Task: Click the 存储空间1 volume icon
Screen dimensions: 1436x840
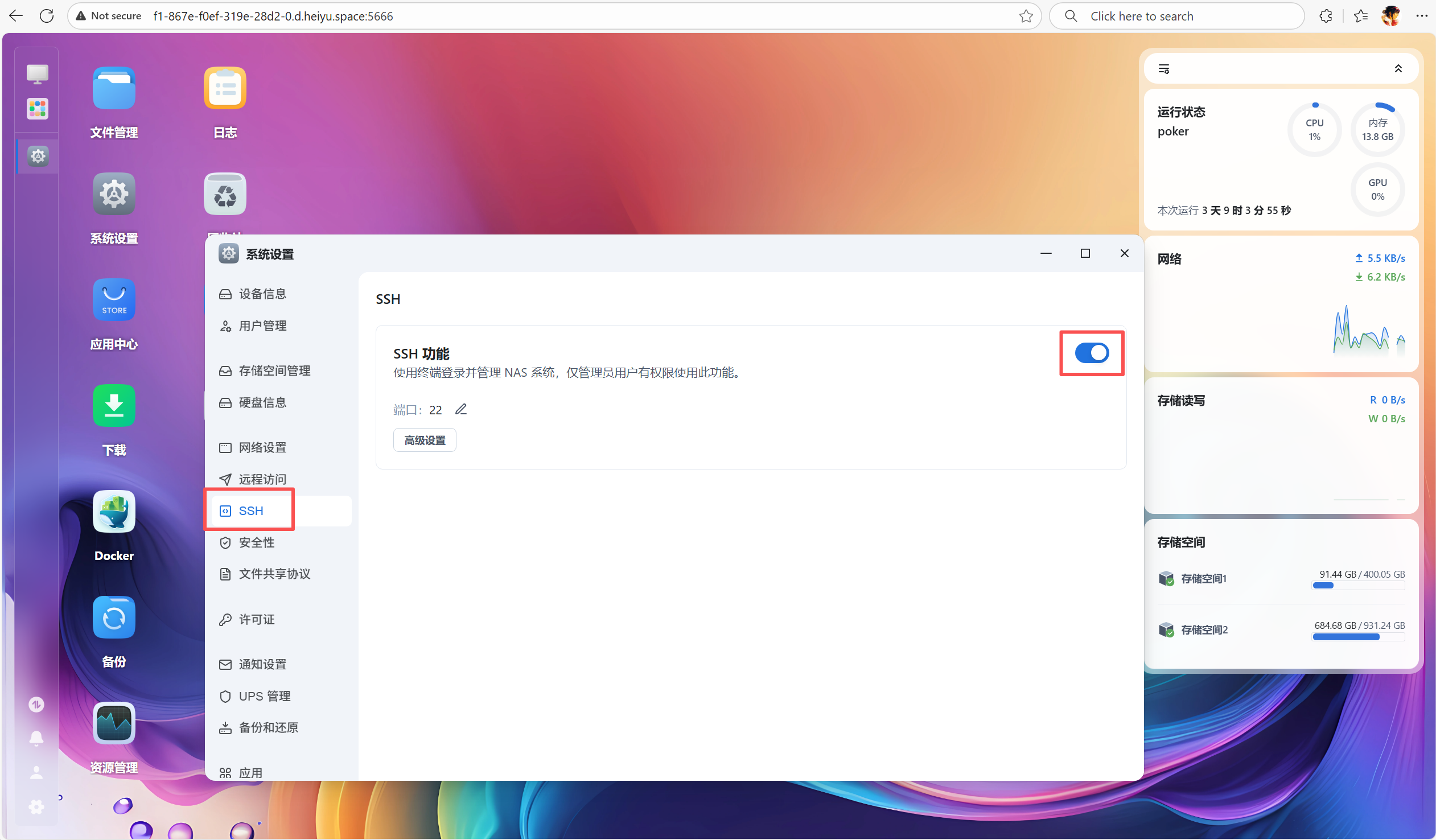Action: (x=1166, y=578)
